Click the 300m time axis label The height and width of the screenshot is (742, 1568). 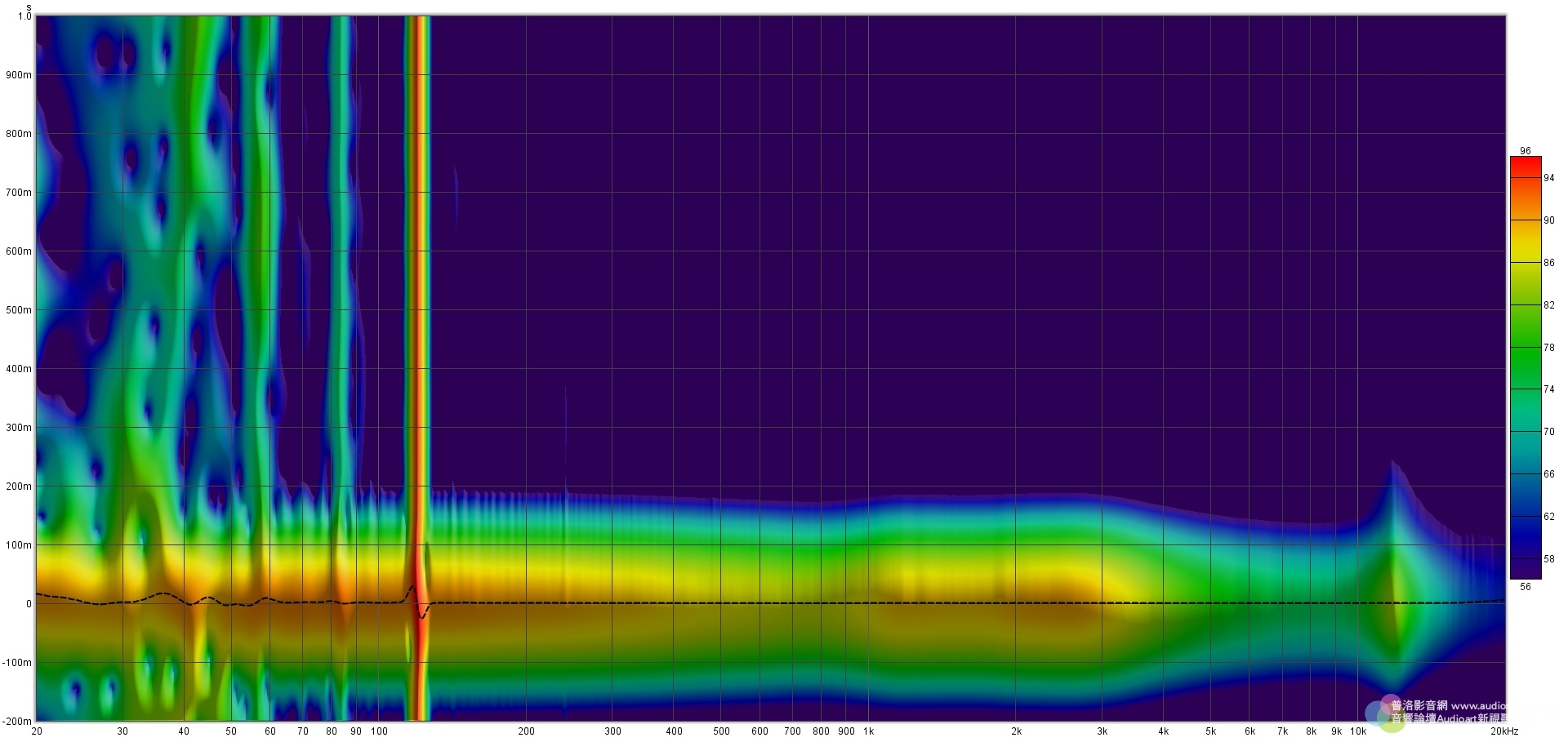[19, 428]
